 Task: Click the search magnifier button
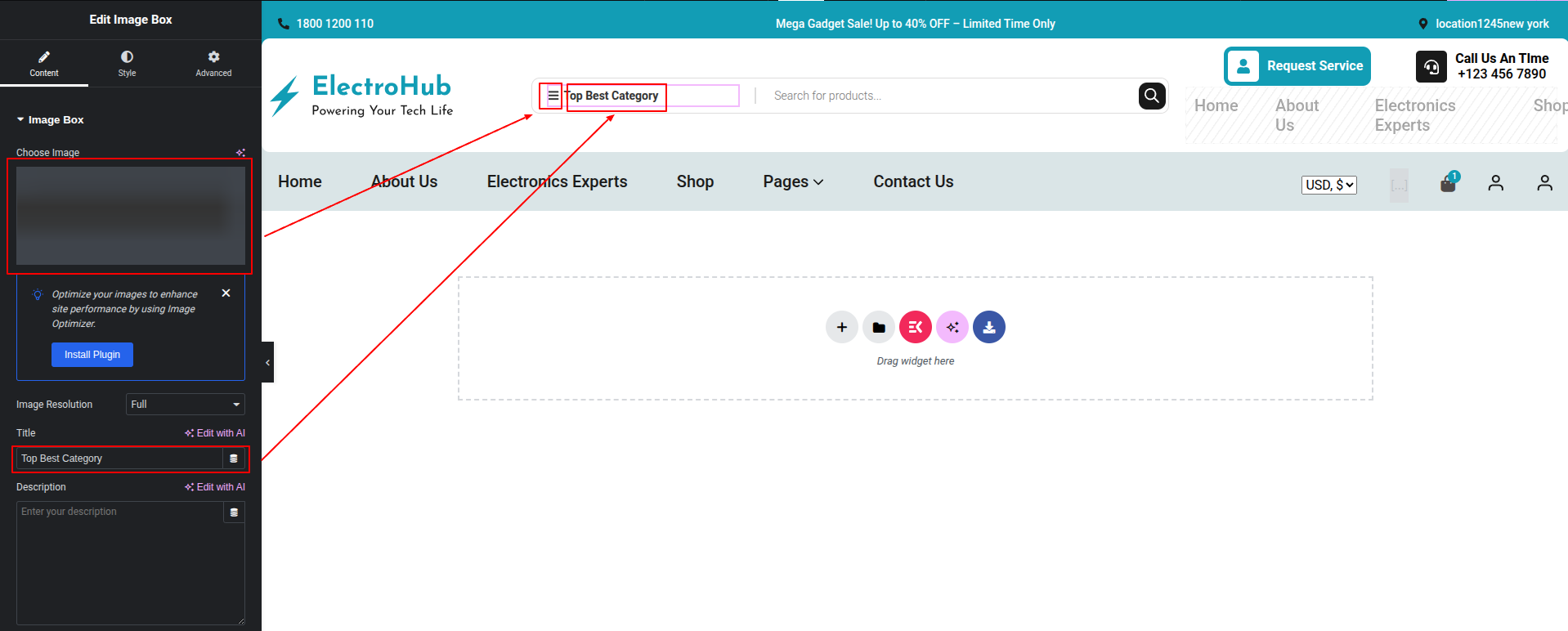1151,96
